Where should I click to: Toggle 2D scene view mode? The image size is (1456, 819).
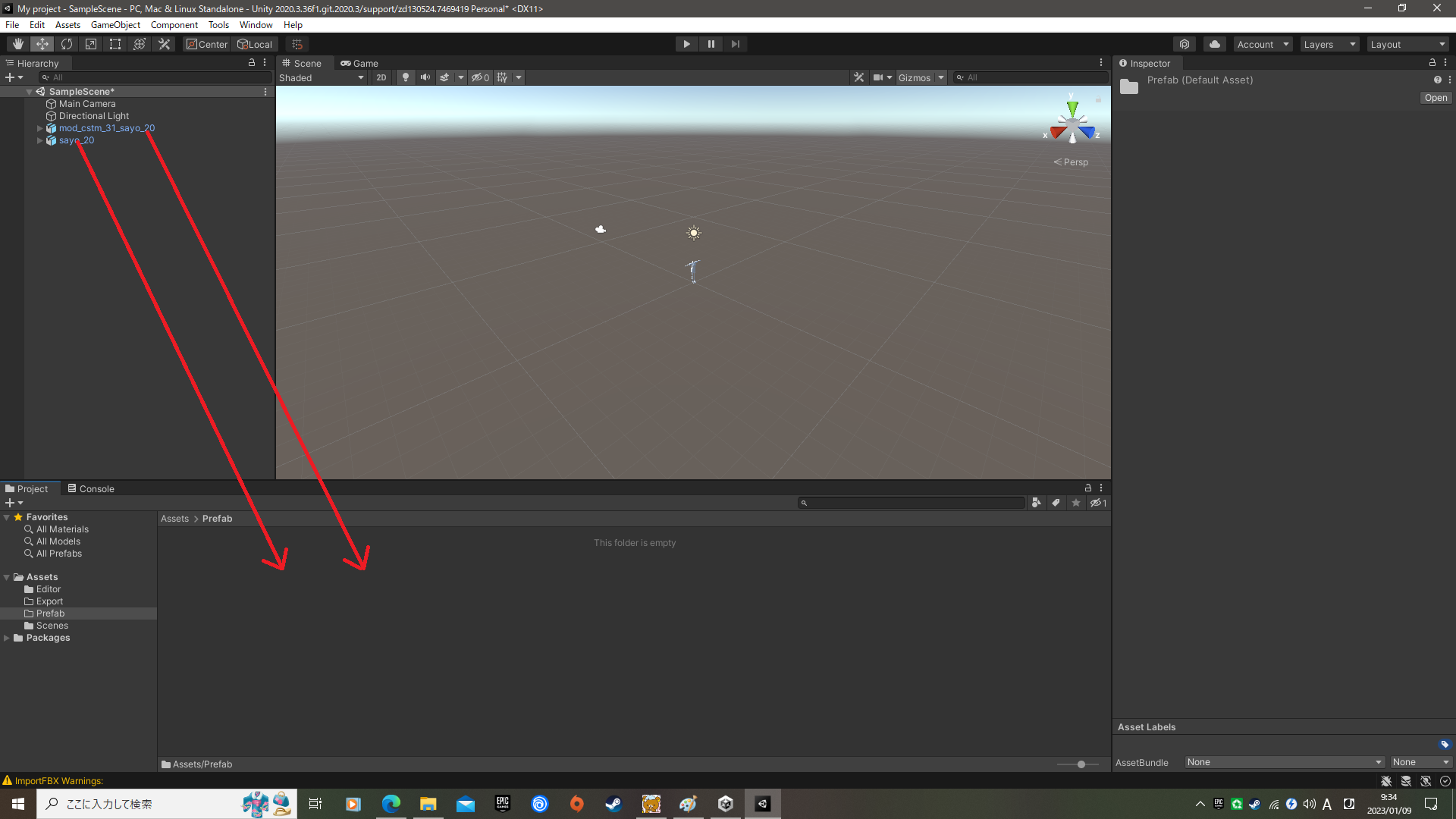[x=381, y=77]
